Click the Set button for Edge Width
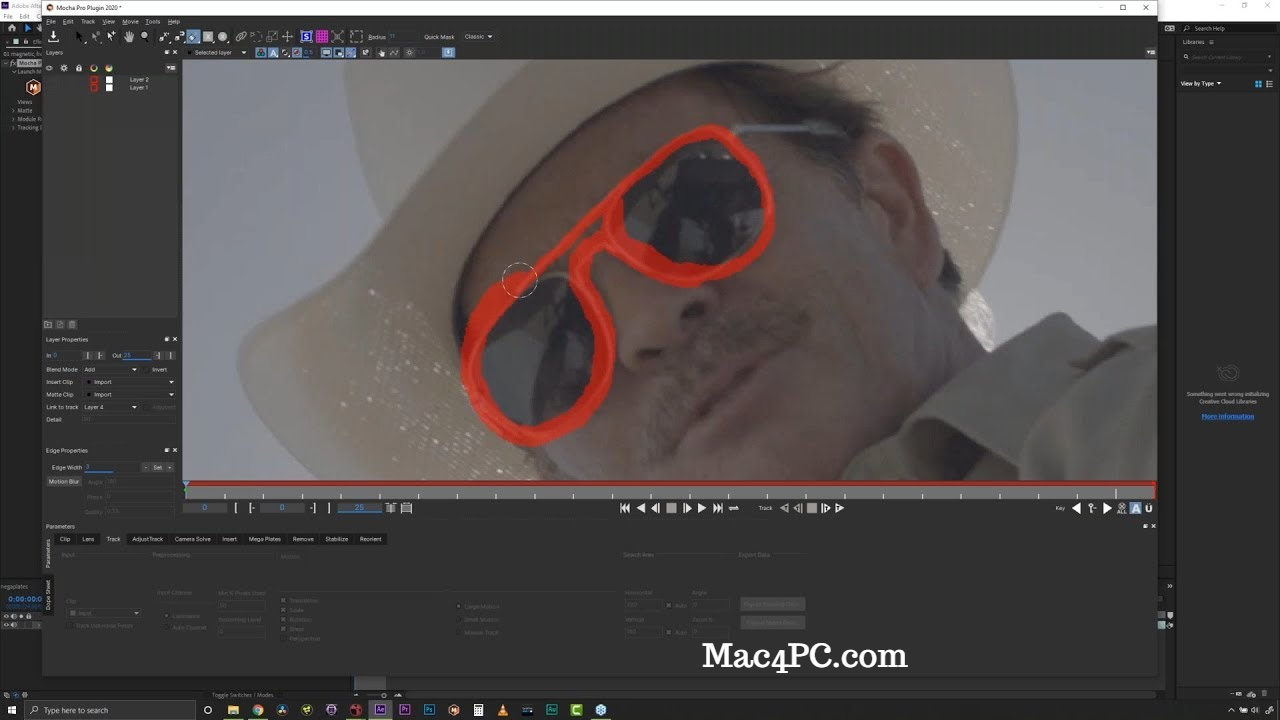Viewport: 1280px width, 720px height. pyautogui.click(x=157, y=467)
